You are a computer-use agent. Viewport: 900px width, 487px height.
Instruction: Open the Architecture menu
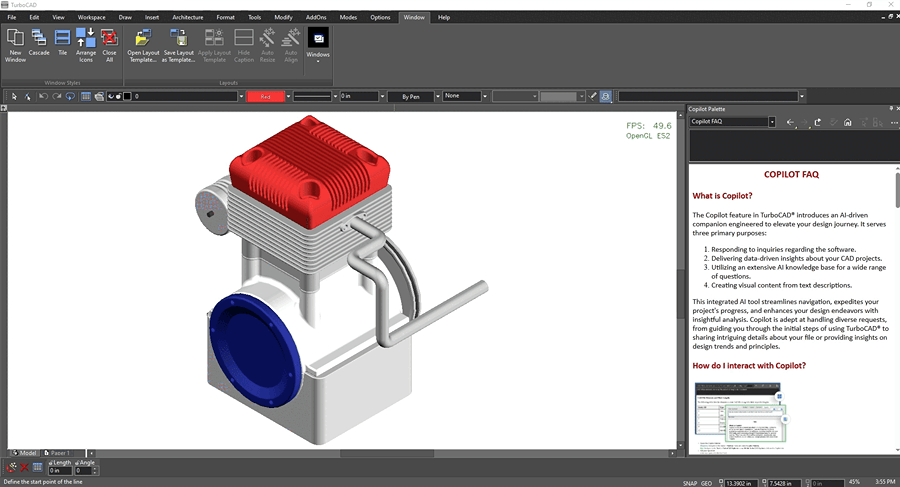pyautogui.click(x=188, y=17)
